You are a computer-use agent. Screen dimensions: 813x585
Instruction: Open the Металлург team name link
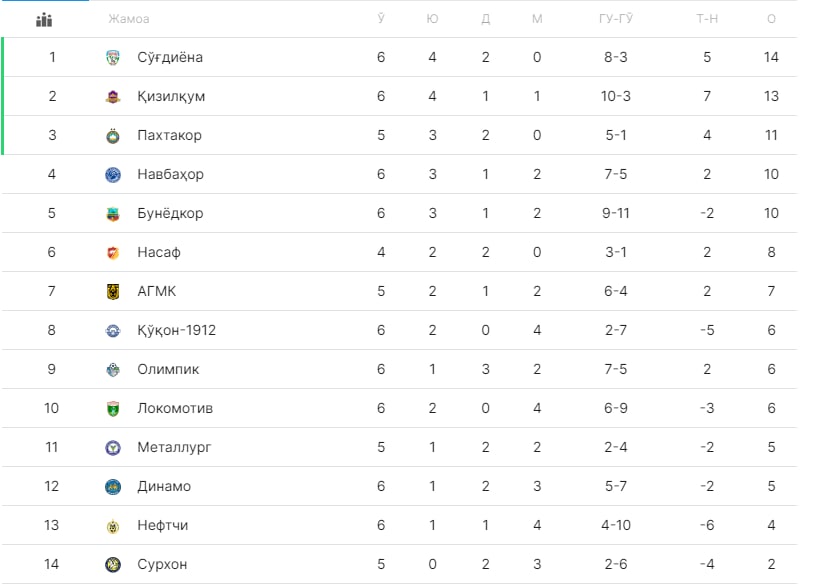point(174,448)
